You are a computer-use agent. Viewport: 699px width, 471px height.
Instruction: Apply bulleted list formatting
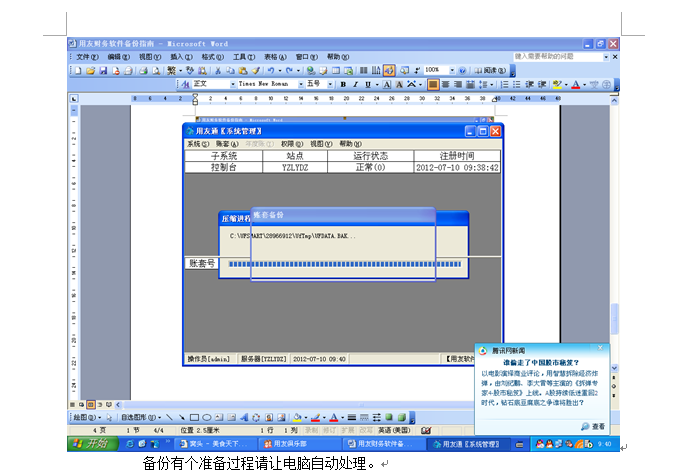[517, 84]
